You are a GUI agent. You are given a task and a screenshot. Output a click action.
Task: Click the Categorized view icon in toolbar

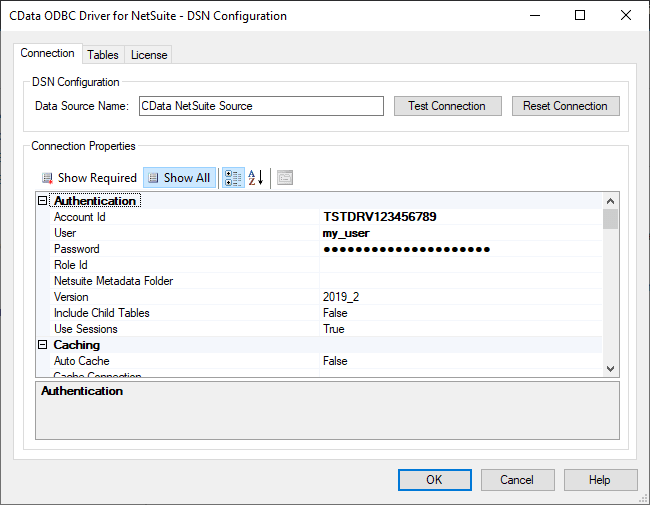coord(233,178)
